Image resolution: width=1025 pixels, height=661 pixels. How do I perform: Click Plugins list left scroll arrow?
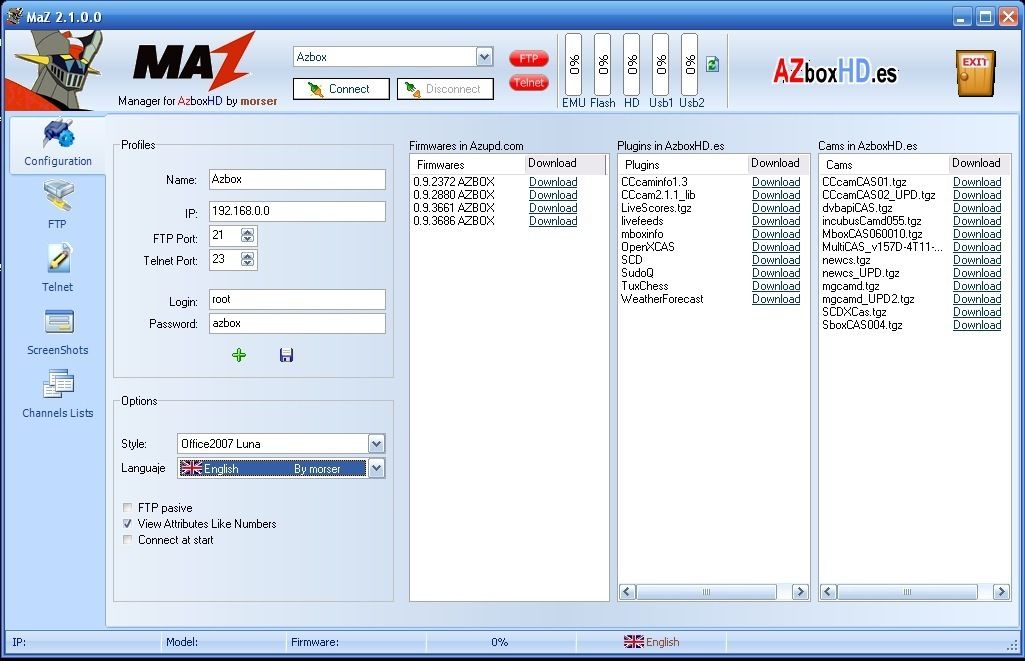point(627,592)
